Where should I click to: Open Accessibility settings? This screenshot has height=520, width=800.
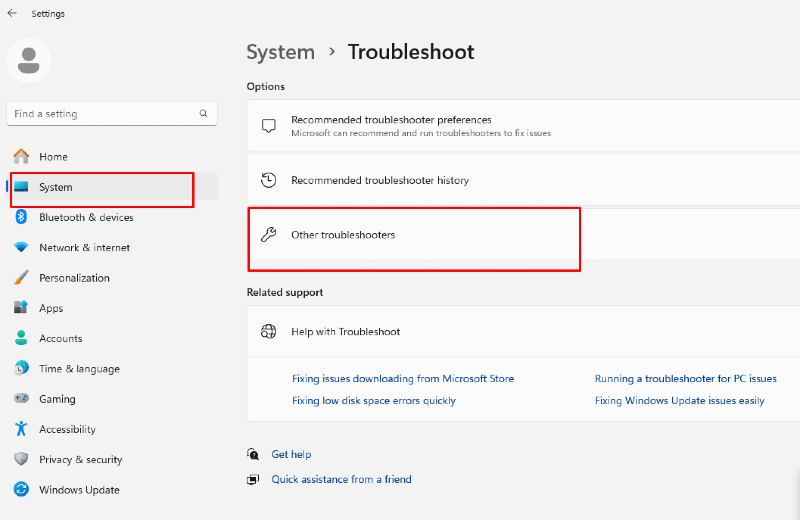tap(112, 429)
